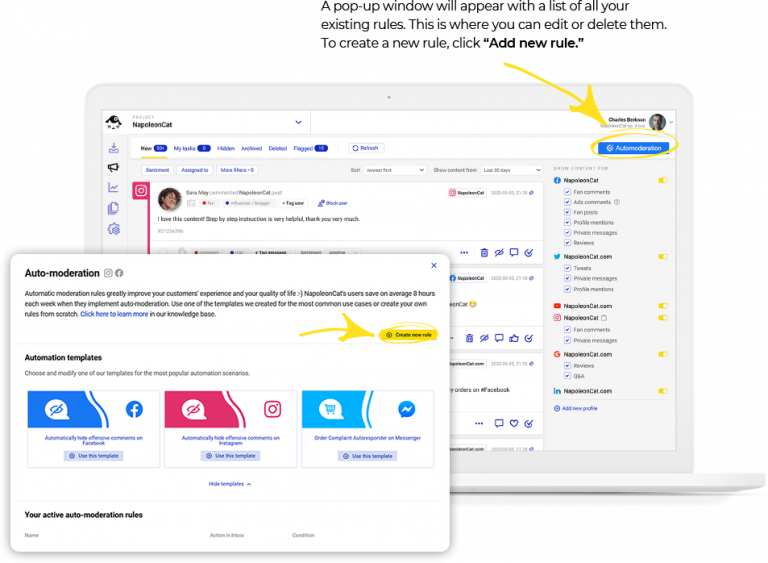Delete the second post with trash icon
Screen dimensions: 768x563
tap(469, 338)
